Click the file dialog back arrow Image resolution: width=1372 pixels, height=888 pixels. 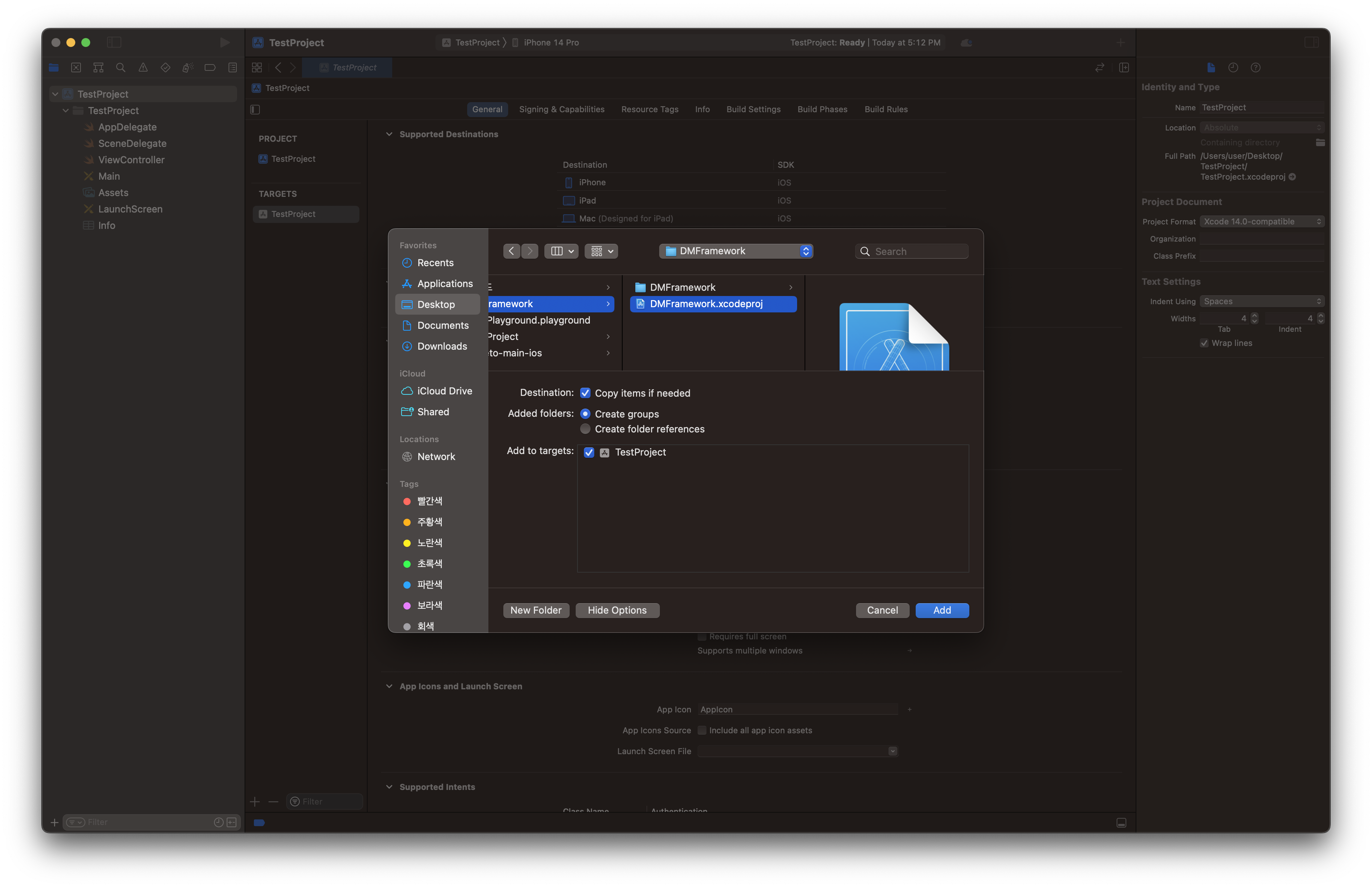(511, 251)
